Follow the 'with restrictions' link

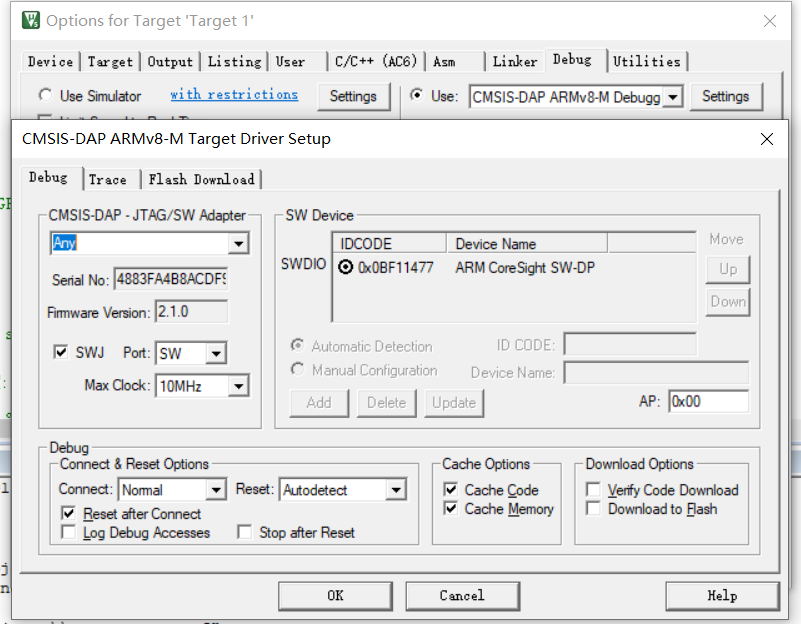pyautogui.click(x=234, y=94)
